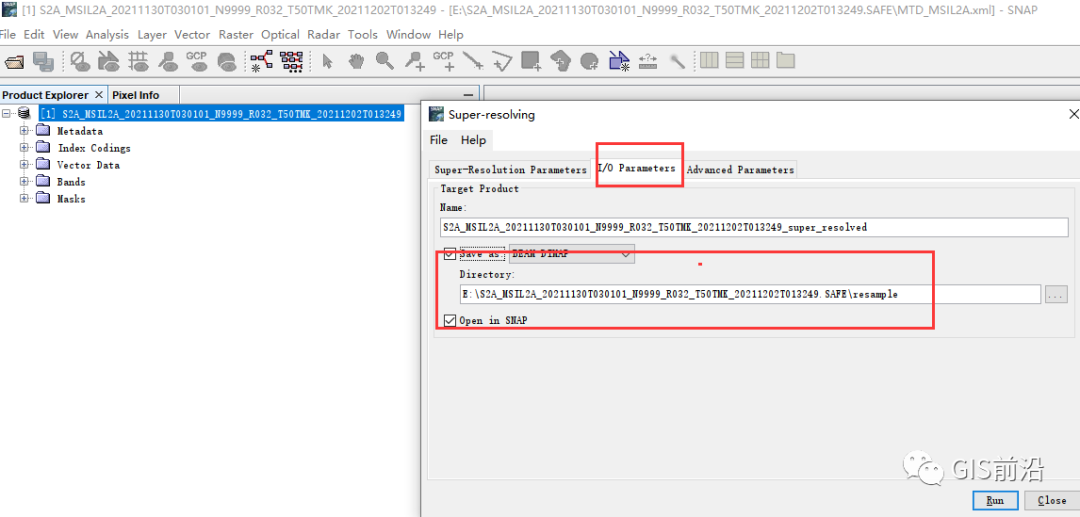Toggle the pin overlay icon
Screen dimensions: 1080x517
168,61
